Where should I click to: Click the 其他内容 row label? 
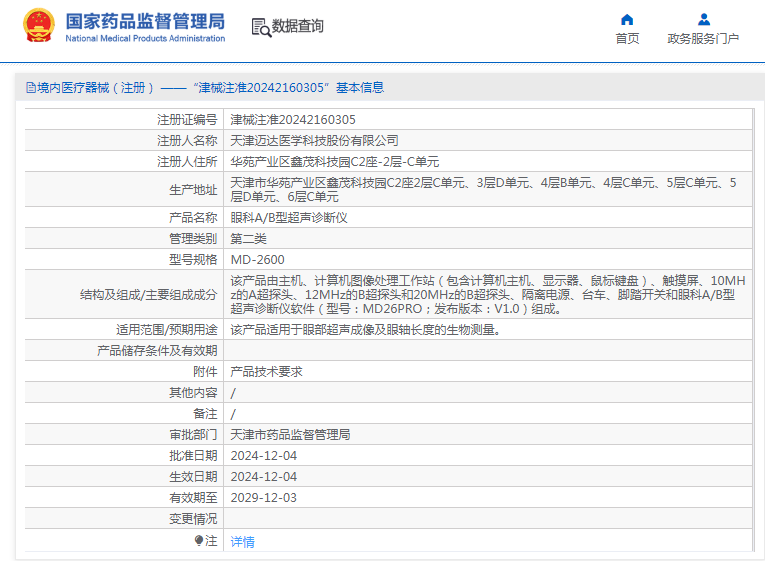[x=193, y=393]
